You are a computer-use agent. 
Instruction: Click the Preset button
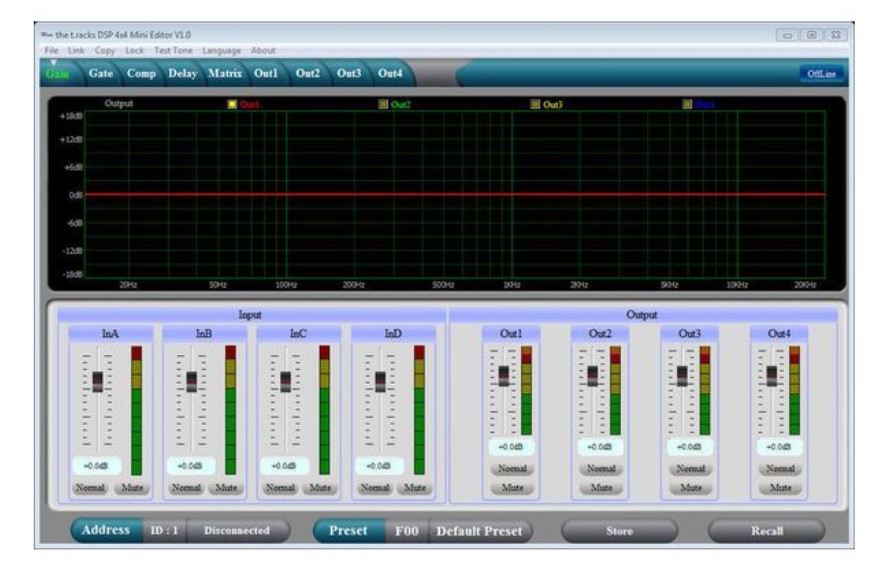(348, 531)
